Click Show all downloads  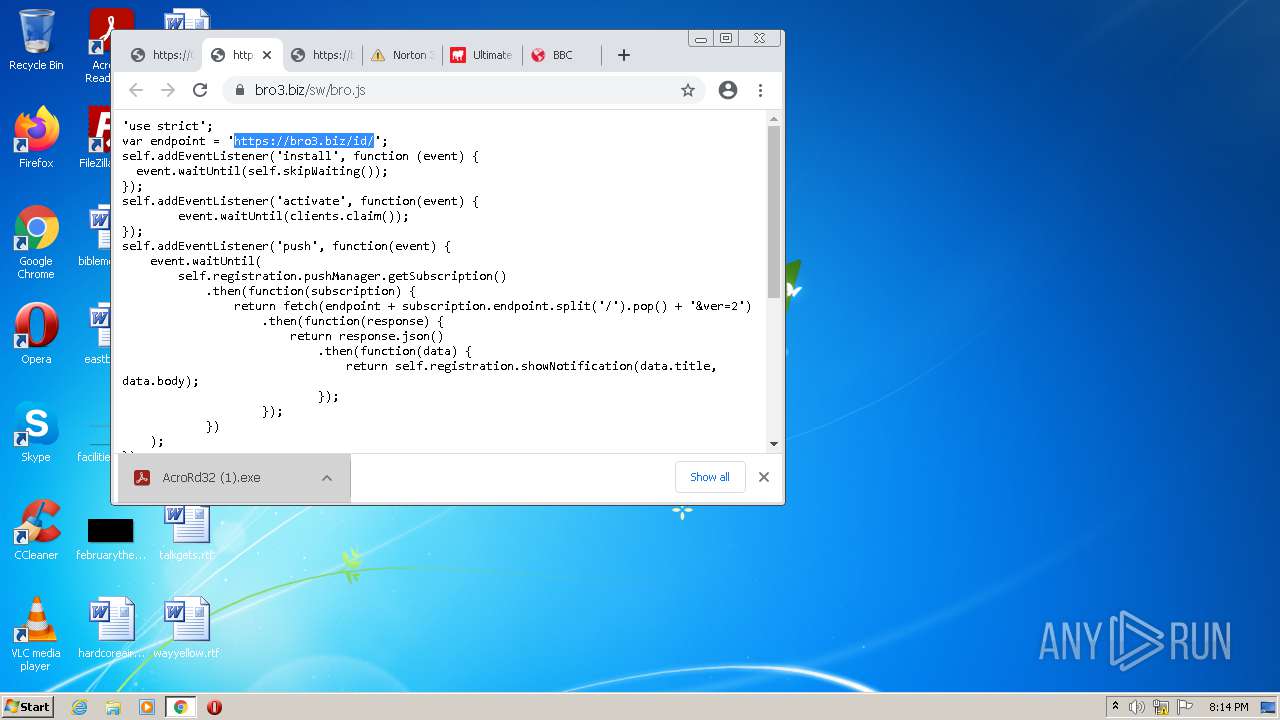[710, 477]
